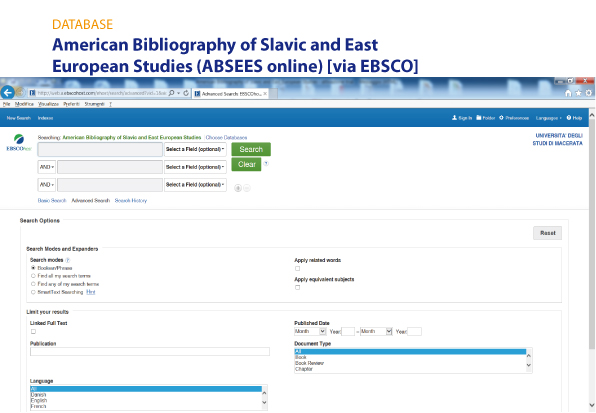This screenshot has width=596, height=413.
Task: Open favorites star icon
Action: point(578,93)
